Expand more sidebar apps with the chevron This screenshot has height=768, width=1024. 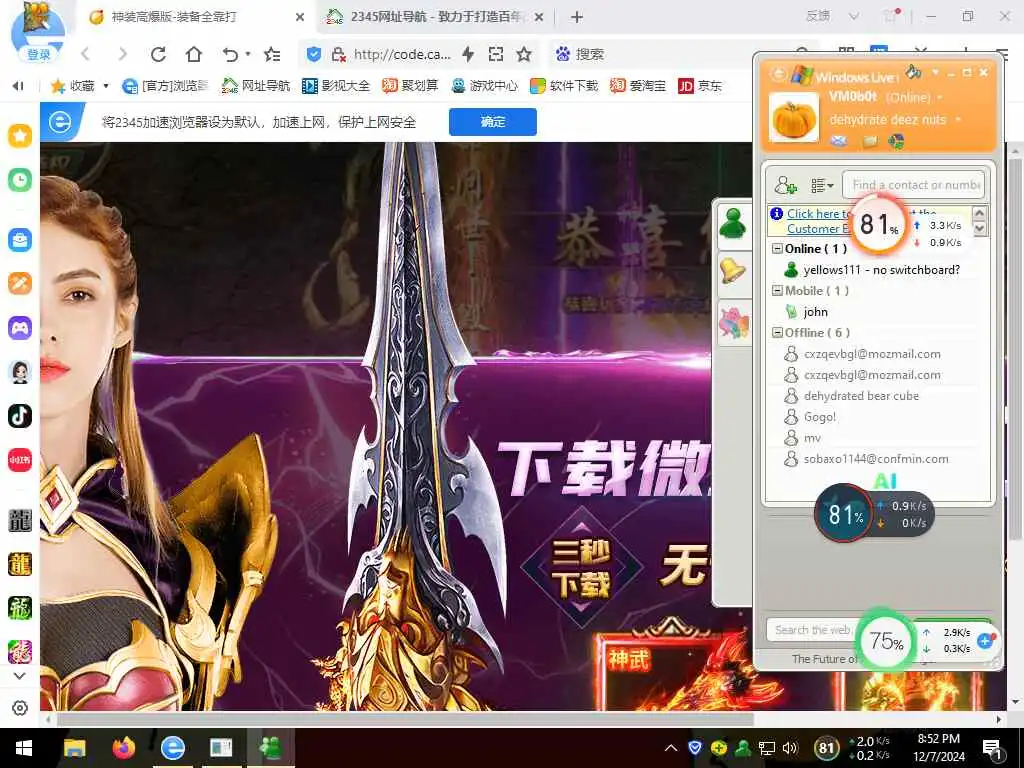point(20,676)
